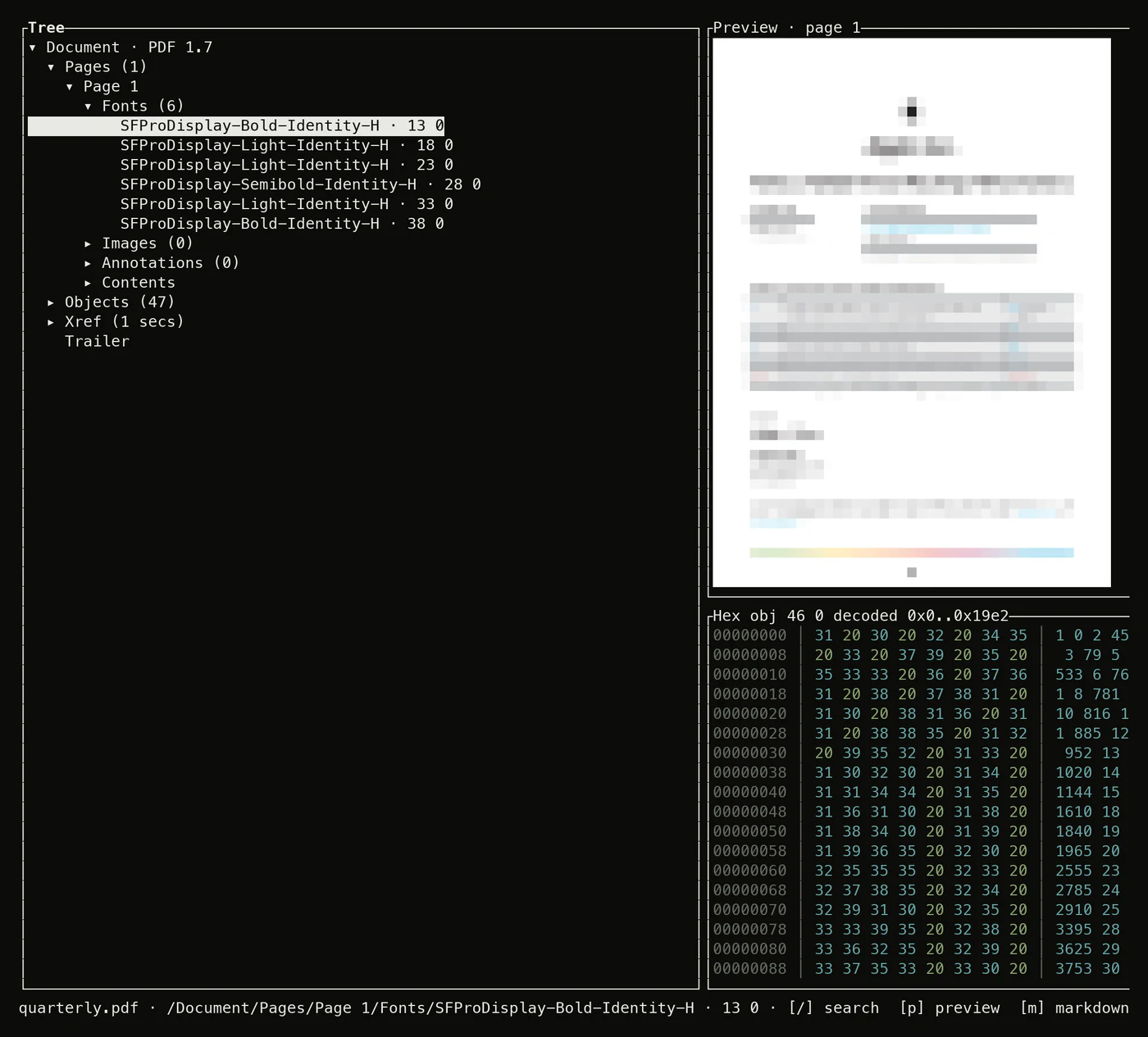Click hex offset 00000060
Image resolution: width=1148 pixels, height=1037 pixels.
749,871
